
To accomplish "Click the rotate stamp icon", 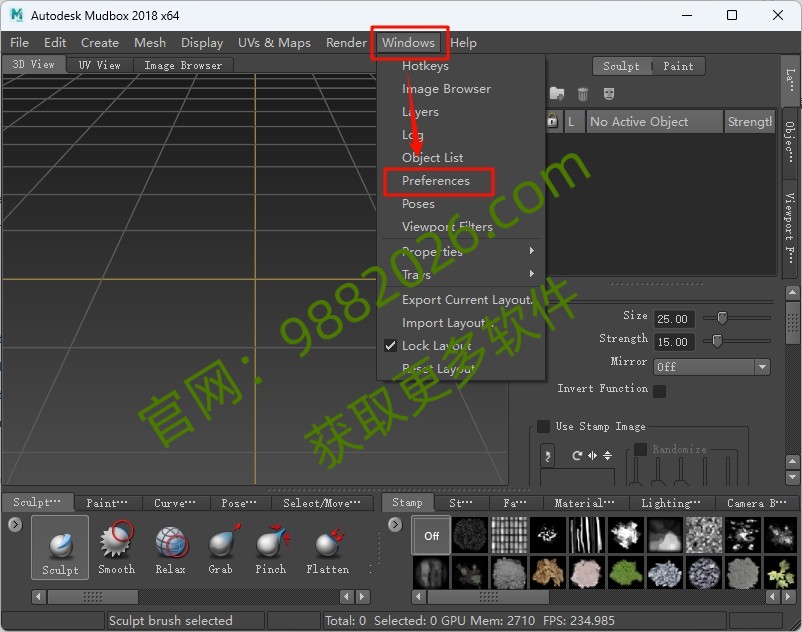I will 577,455.
